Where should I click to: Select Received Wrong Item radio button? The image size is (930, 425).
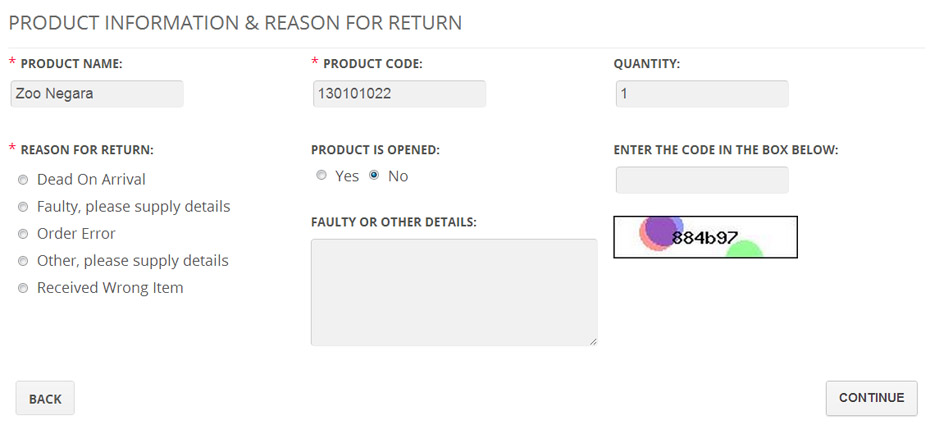23,288
